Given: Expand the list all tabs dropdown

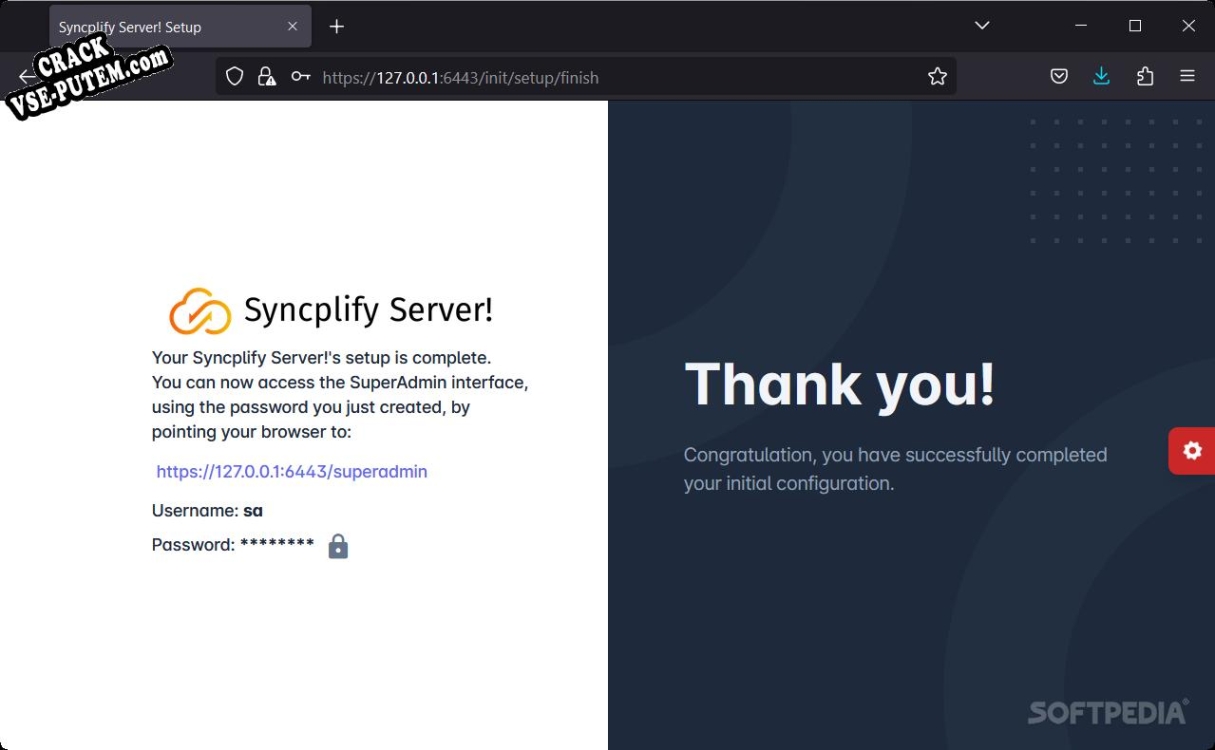Looking at the screenshot, I should pyautogui.click(x=982, y=26).
